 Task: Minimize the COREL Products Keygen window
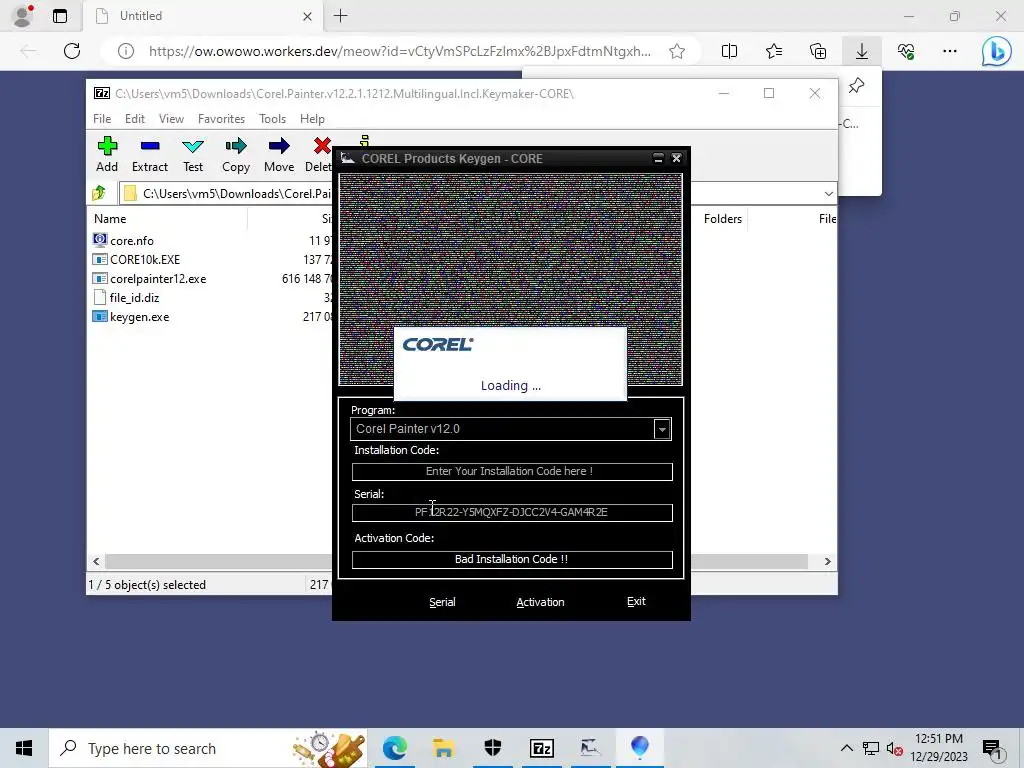(x=658, y=158)
